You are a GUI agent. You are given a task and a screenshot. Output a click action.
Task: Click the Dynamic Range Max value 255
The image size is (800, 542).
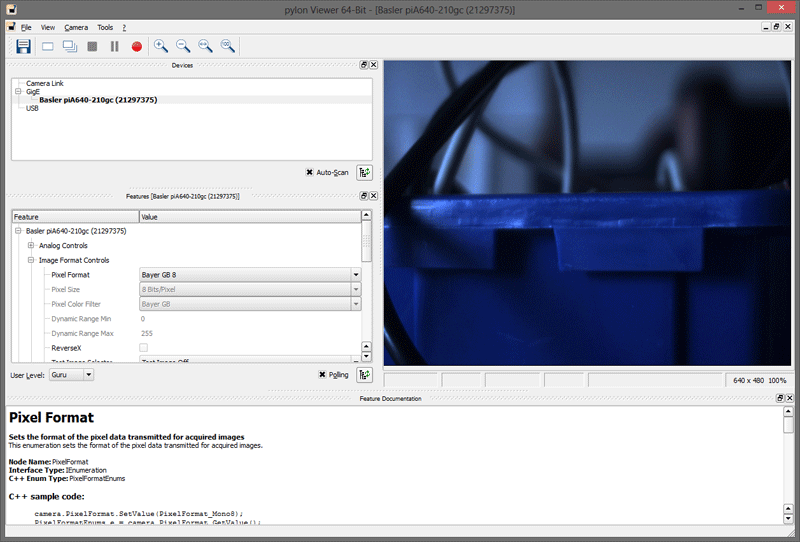pos(147,333)
